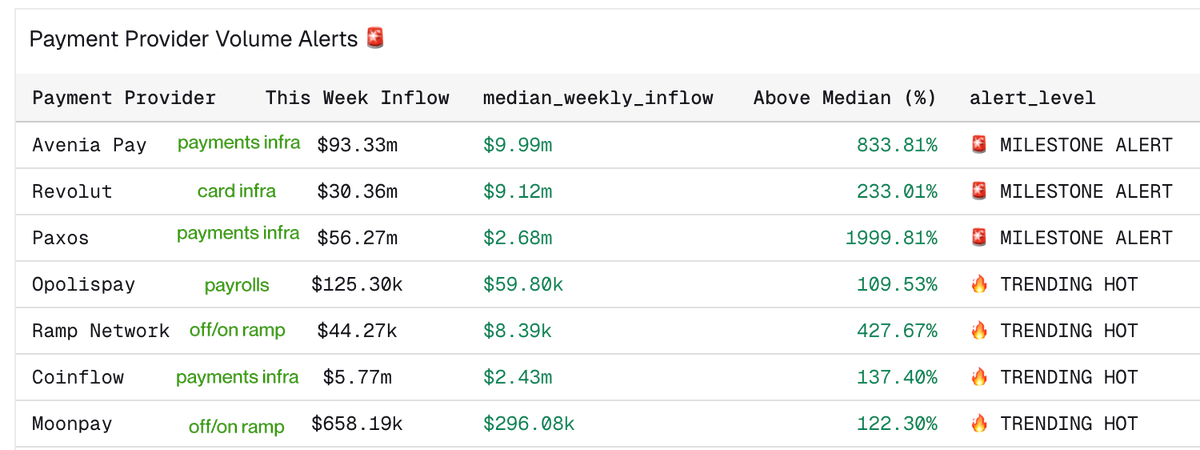Click the siren icon in Avenia Pay row
1200x450 pixels.
pos(980,145)
